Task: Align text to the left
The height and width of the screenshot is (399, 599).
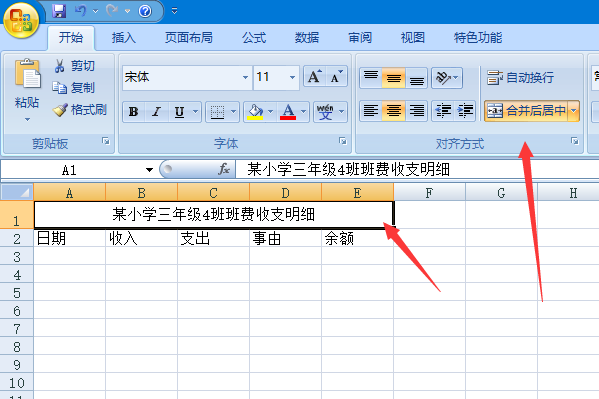Action: coord(371,111)
